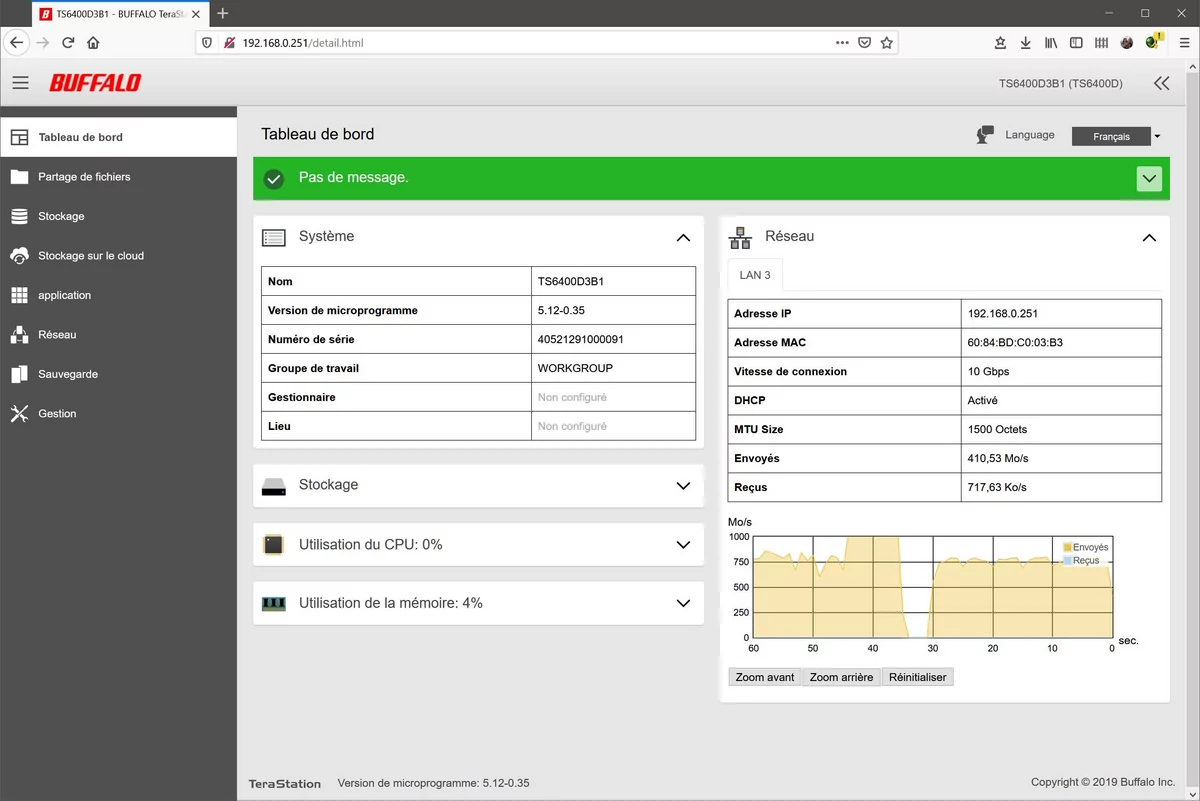The width and height of the screenshot is (1200, 801).
Task: Open the Downloads arrow icon
Action: click(x=1025, y=43)
